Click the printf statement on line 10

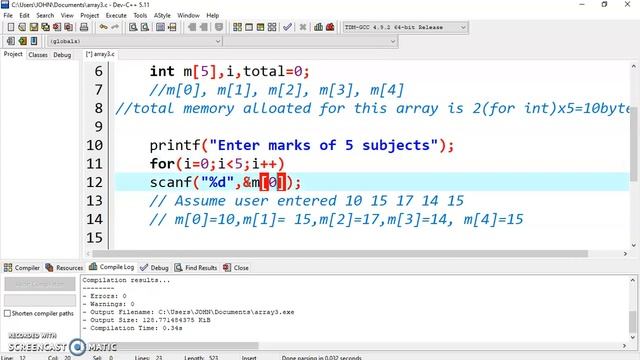[302, 145]
